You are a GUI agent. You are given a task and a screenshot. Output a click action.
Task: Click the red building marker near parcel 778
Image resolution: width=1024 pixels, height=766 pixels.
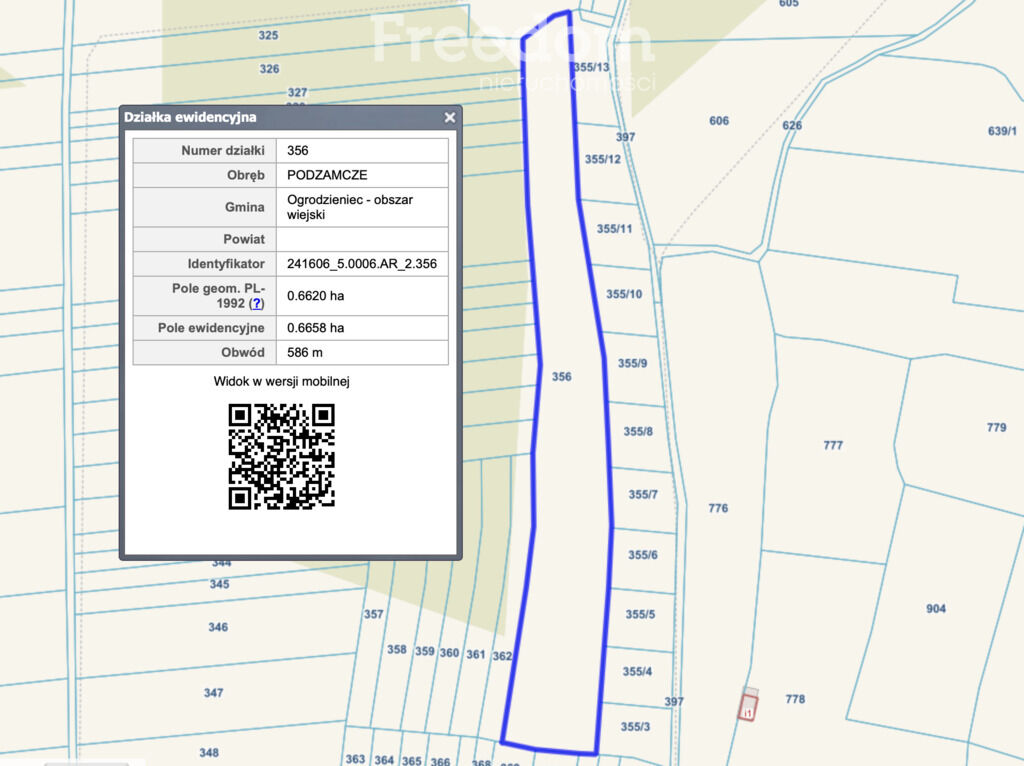coord(747,706)
